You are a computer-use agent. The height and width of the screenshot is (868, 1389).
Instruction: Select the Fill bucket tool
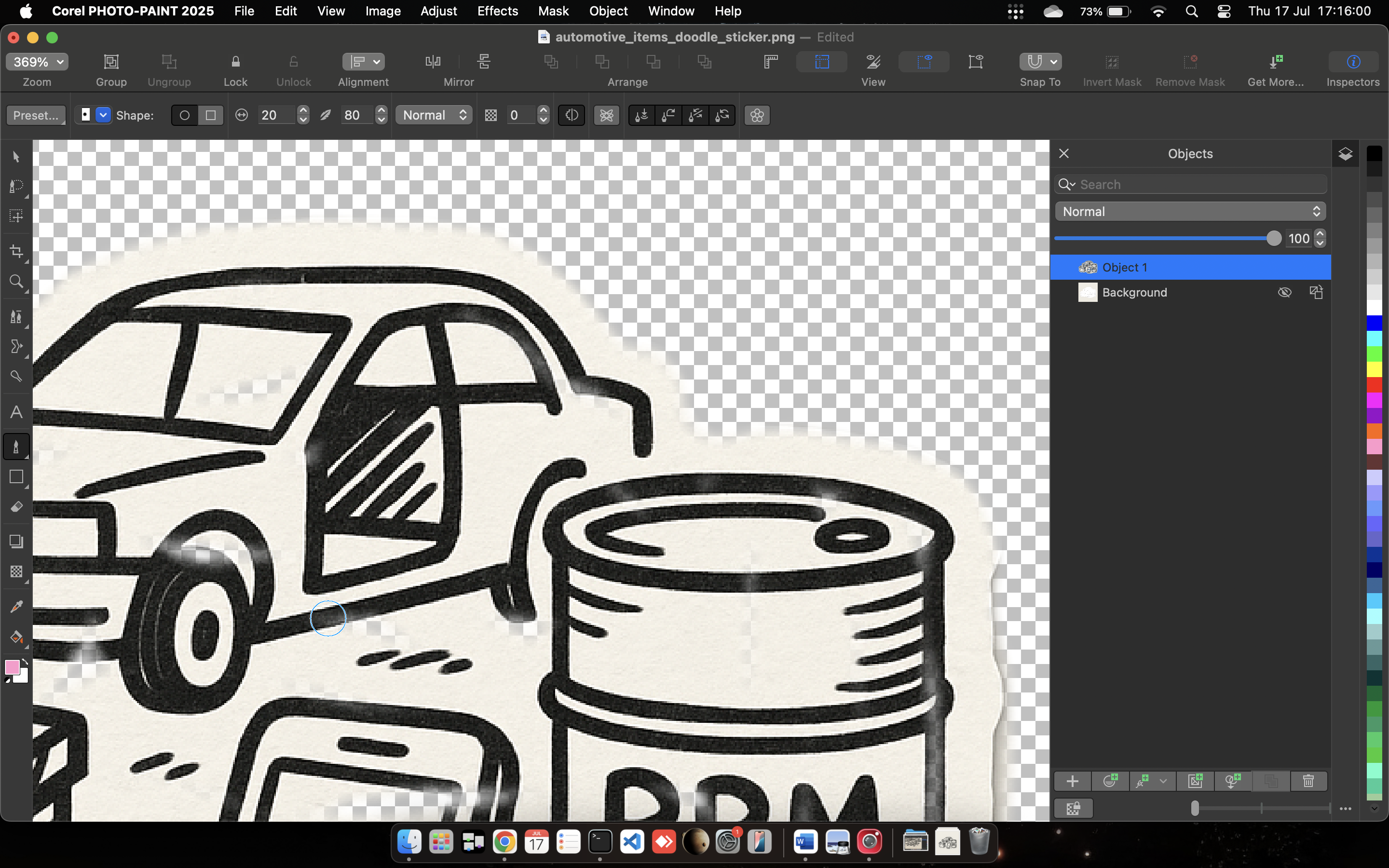[16, 637]
